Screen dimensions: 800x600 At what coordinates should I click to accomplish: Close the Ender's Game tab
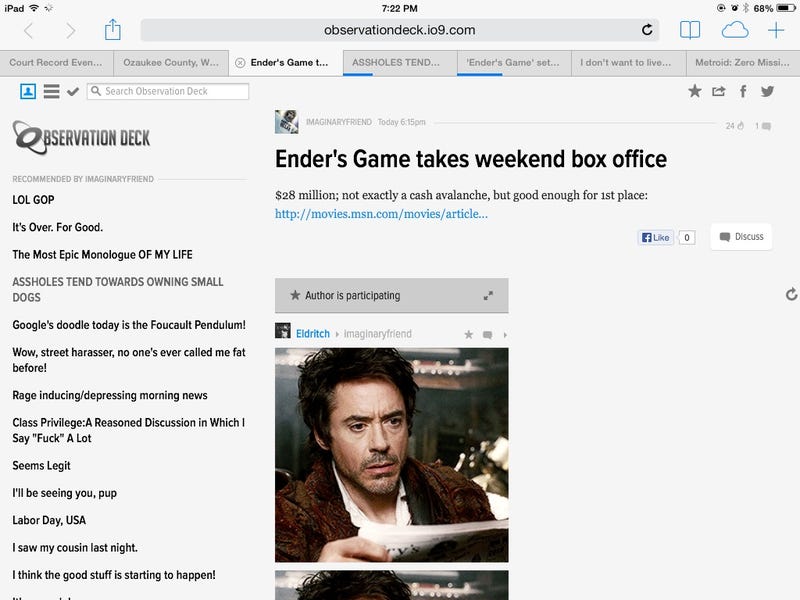(x=240, y=63)
